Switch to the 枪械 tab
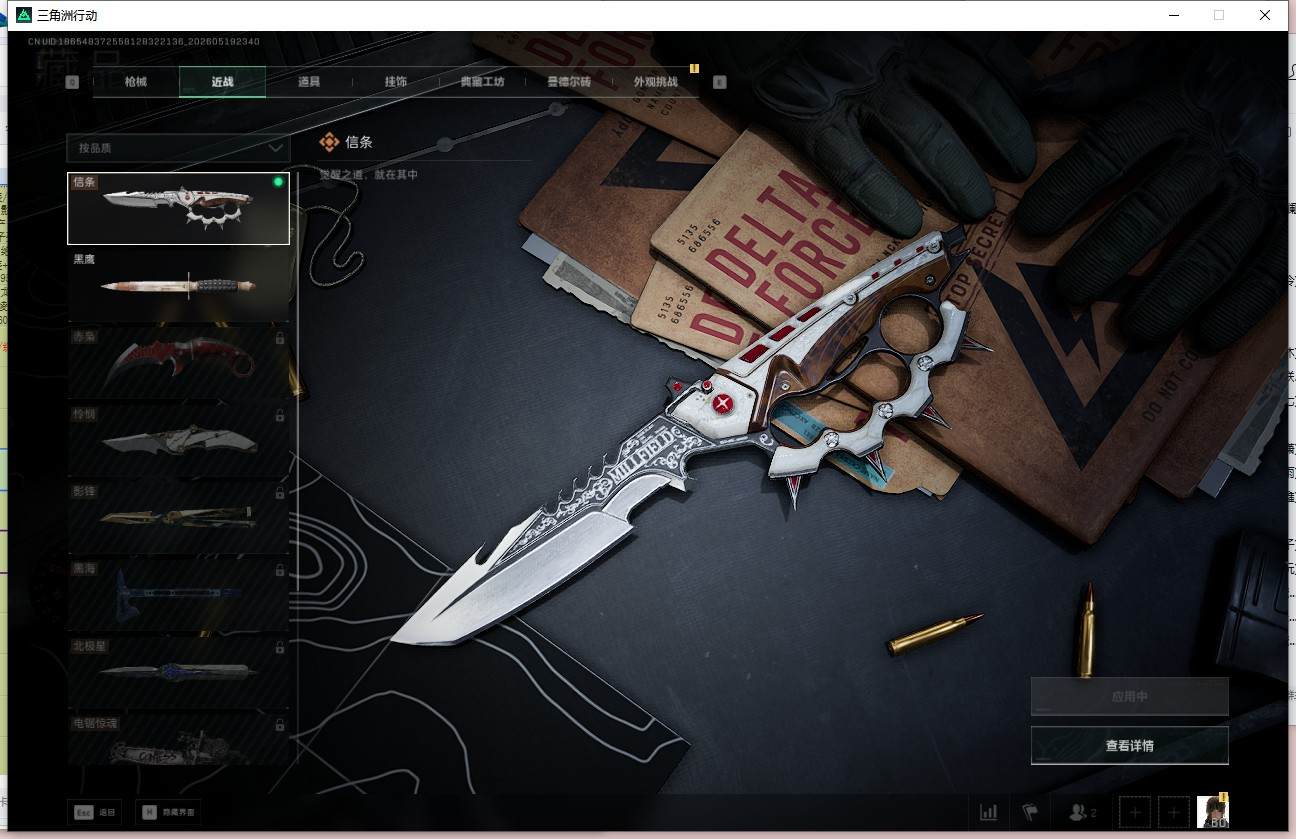This screenshot has width=1296, height=839. 135,82
